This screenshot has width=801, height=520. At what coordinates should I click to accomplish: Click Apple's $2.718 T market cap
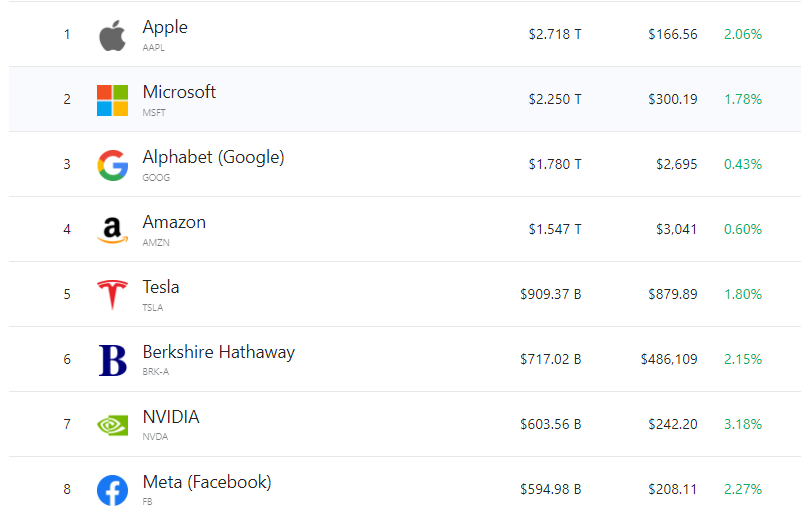pos(555,34)
